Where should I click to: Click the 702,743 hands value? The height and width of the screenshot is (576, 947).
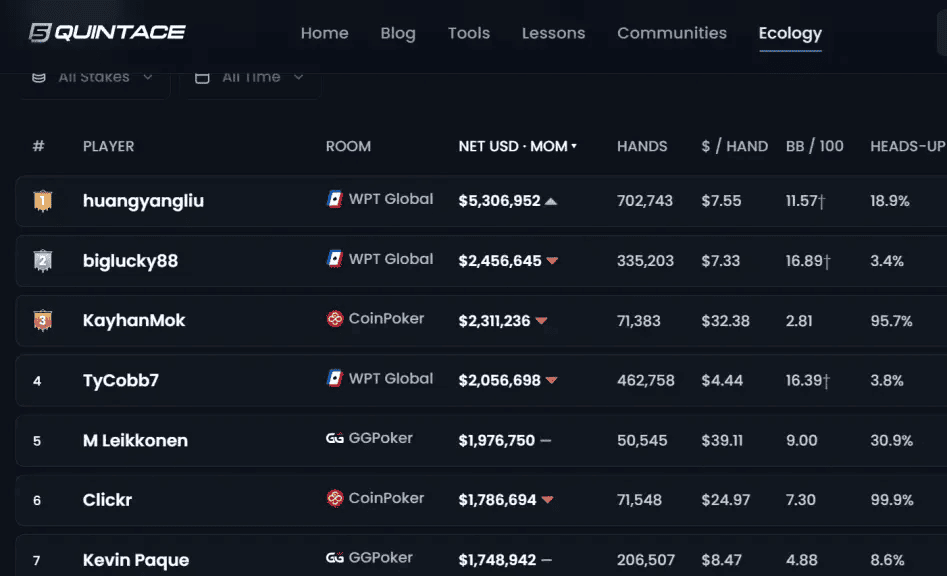point(644,200)
